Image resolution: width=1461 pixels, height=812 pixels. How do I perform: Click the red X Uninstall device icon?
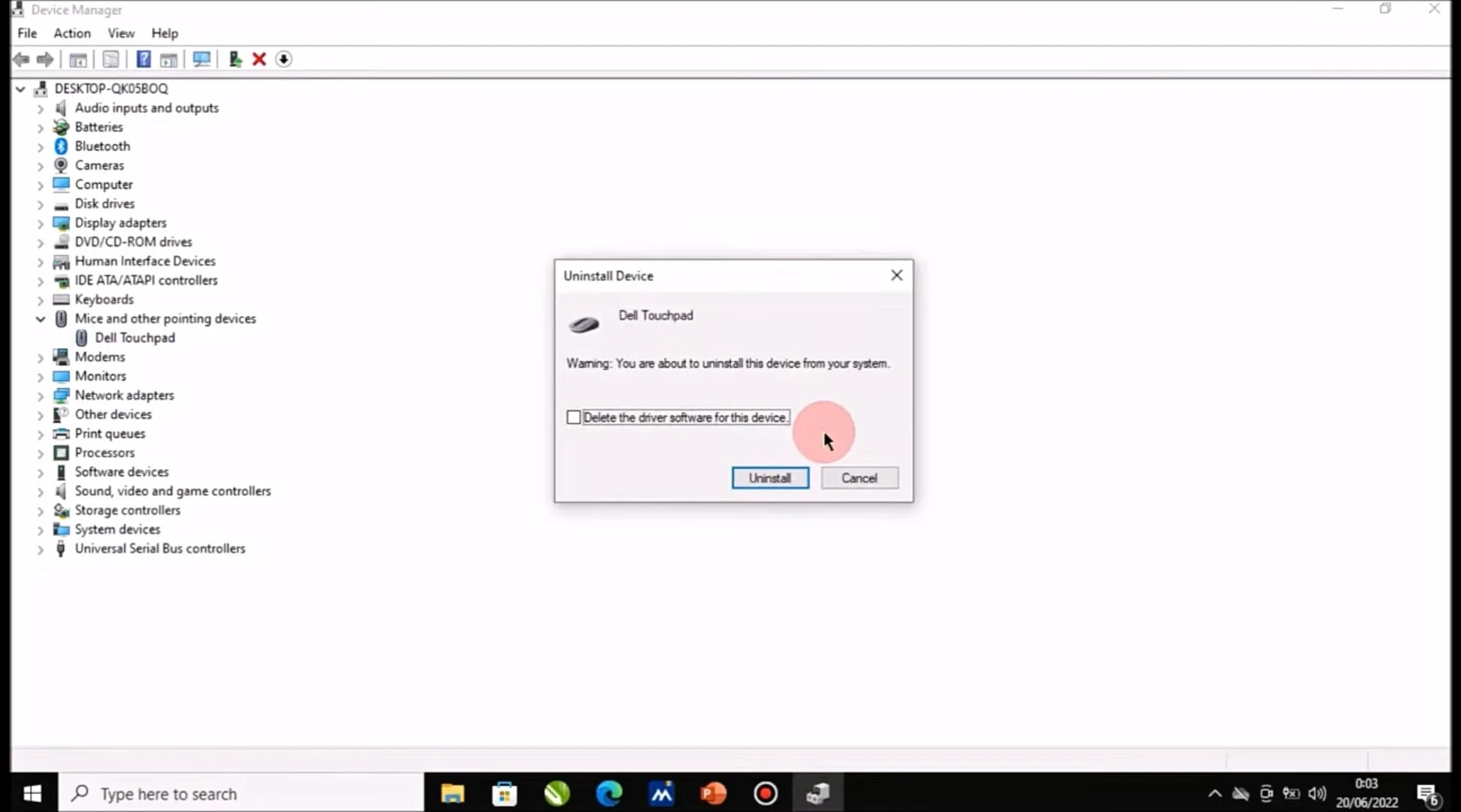tap(259, 59)
